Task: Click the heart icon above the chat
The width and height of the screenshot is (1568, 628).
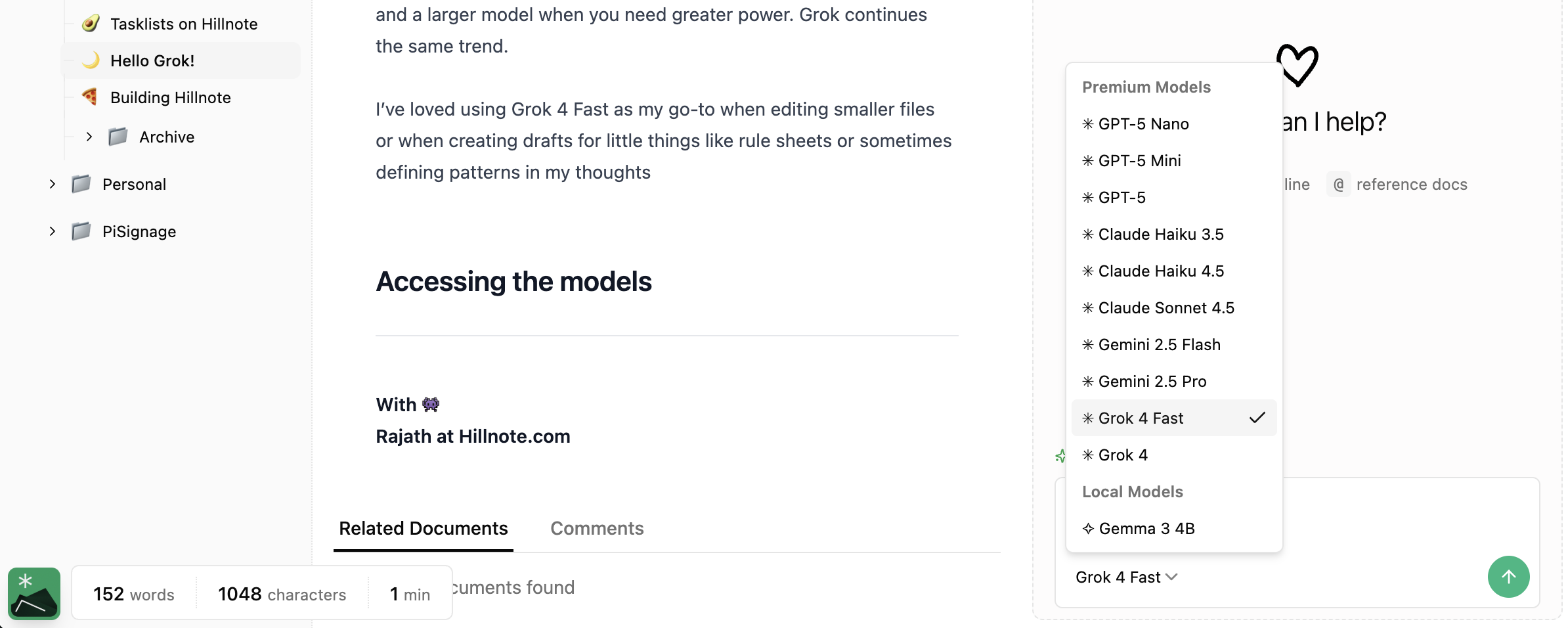Action: point(1297,65)
